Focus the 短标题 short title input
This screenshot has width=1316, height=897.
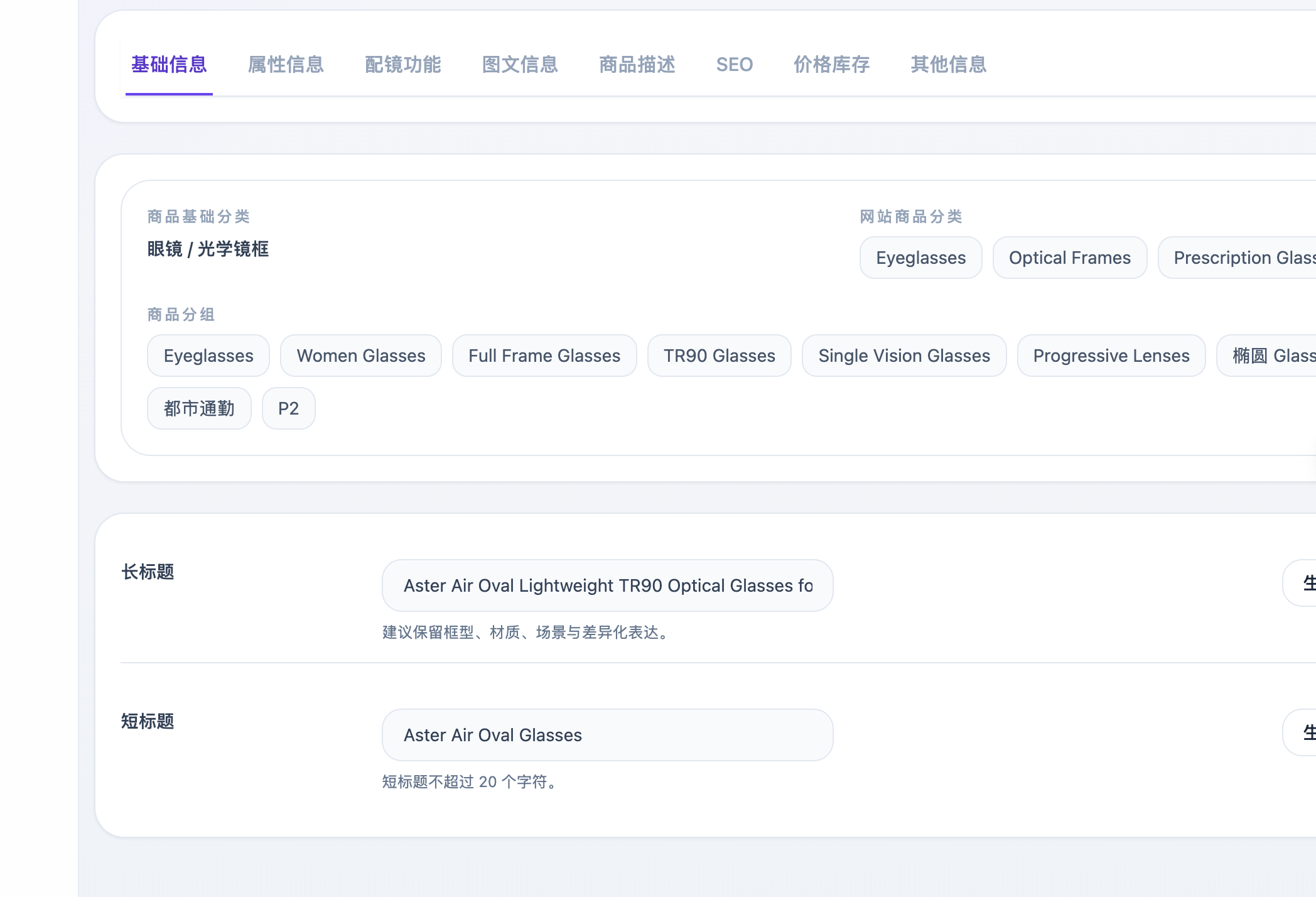click(608, 735)
